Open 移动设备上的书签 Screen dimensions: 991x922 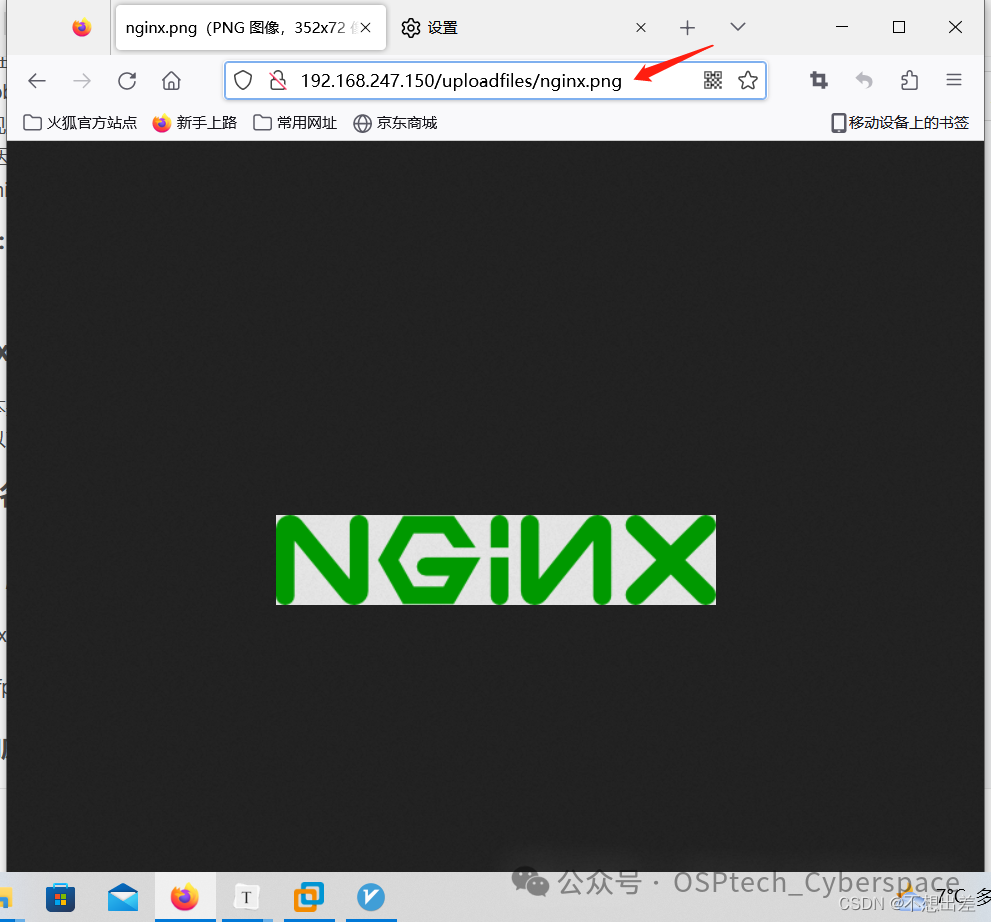click(x=899, y=123)
